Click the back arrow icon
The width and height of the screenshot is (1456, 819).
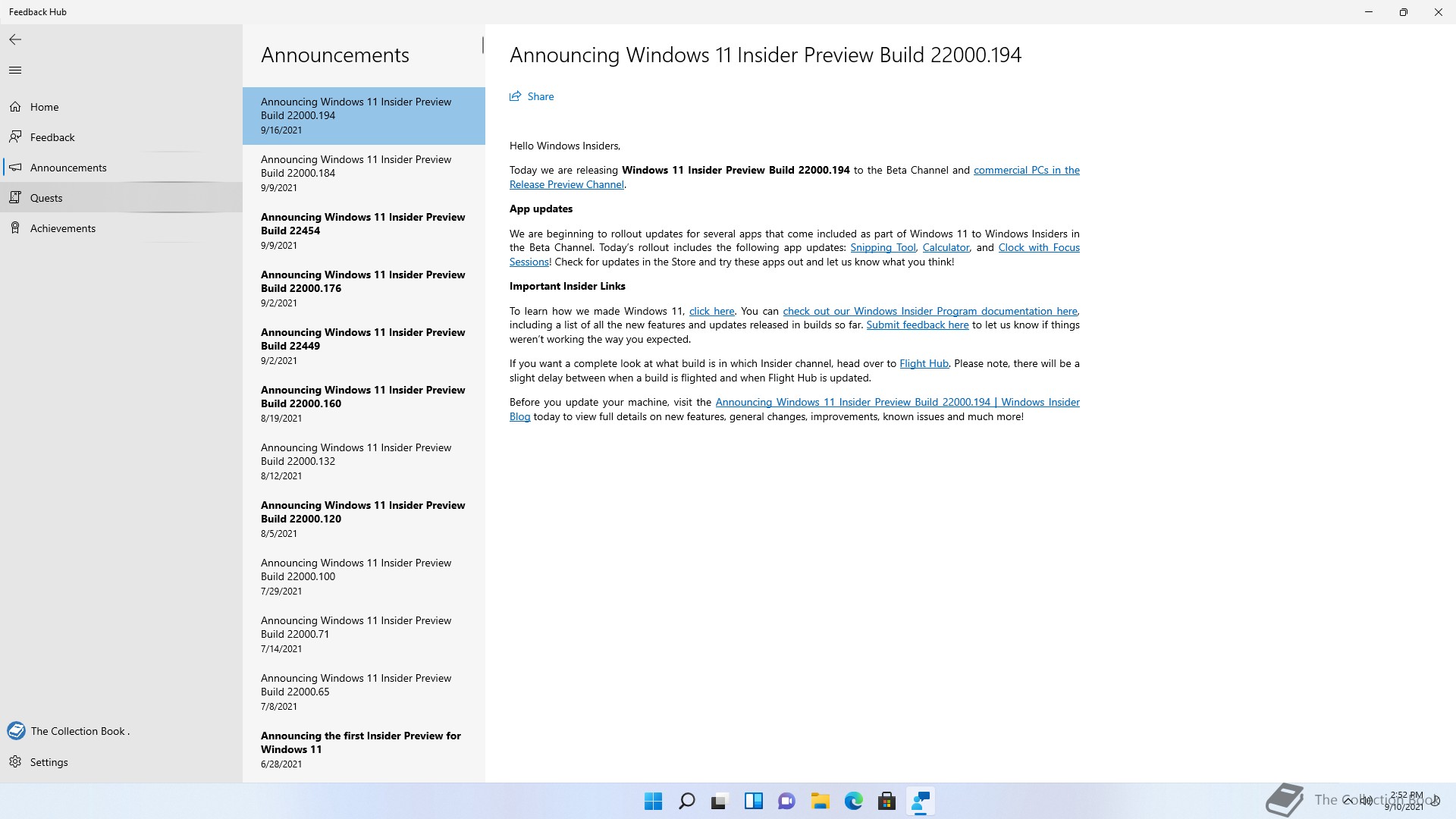pyautogui.click(x=15, y=39)
